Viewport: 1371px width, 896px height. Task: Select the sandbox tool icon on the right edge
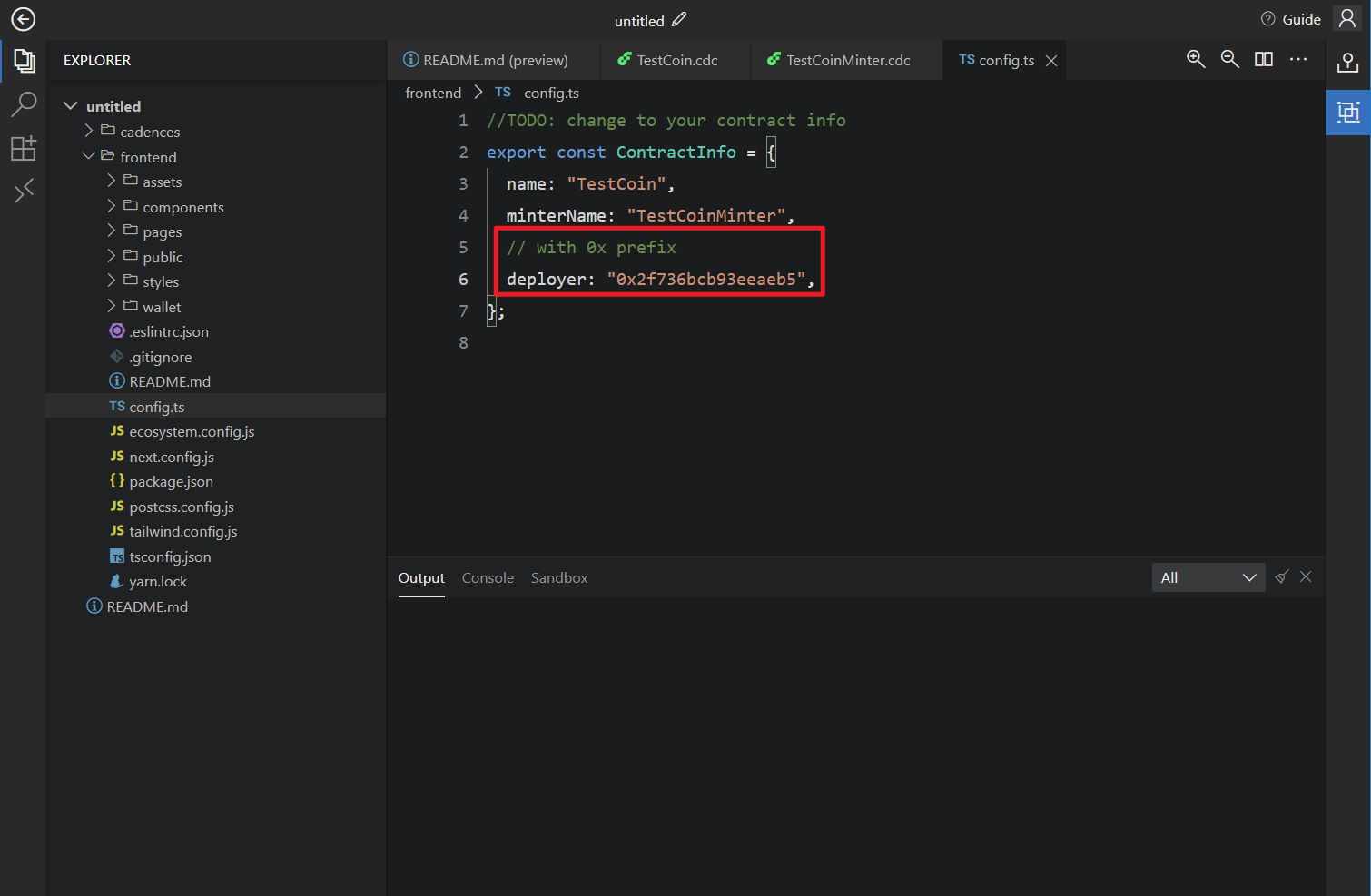(1347, 113)
